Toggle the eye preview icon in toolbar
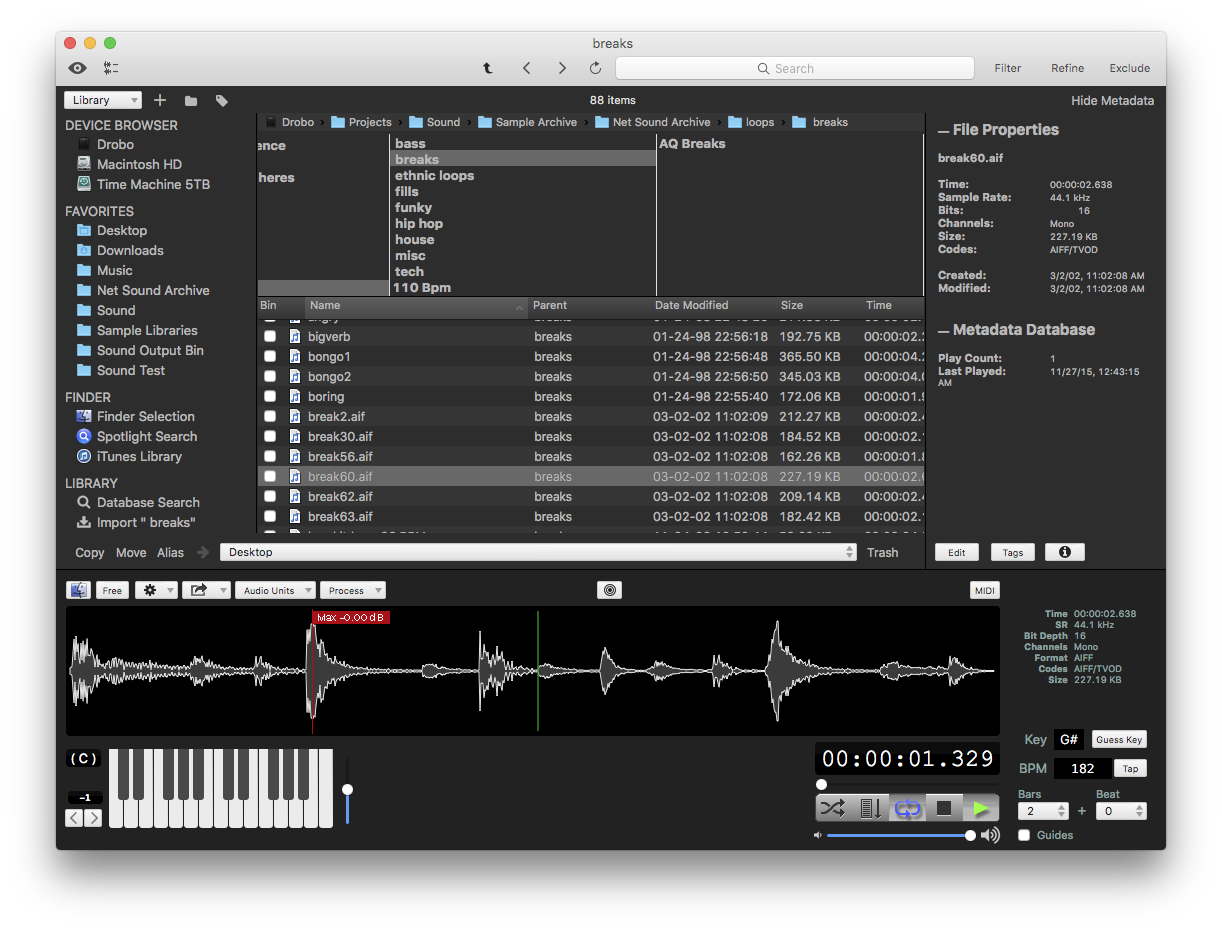The width and height of the screenshot is (1222, 930). pos(77,68)
